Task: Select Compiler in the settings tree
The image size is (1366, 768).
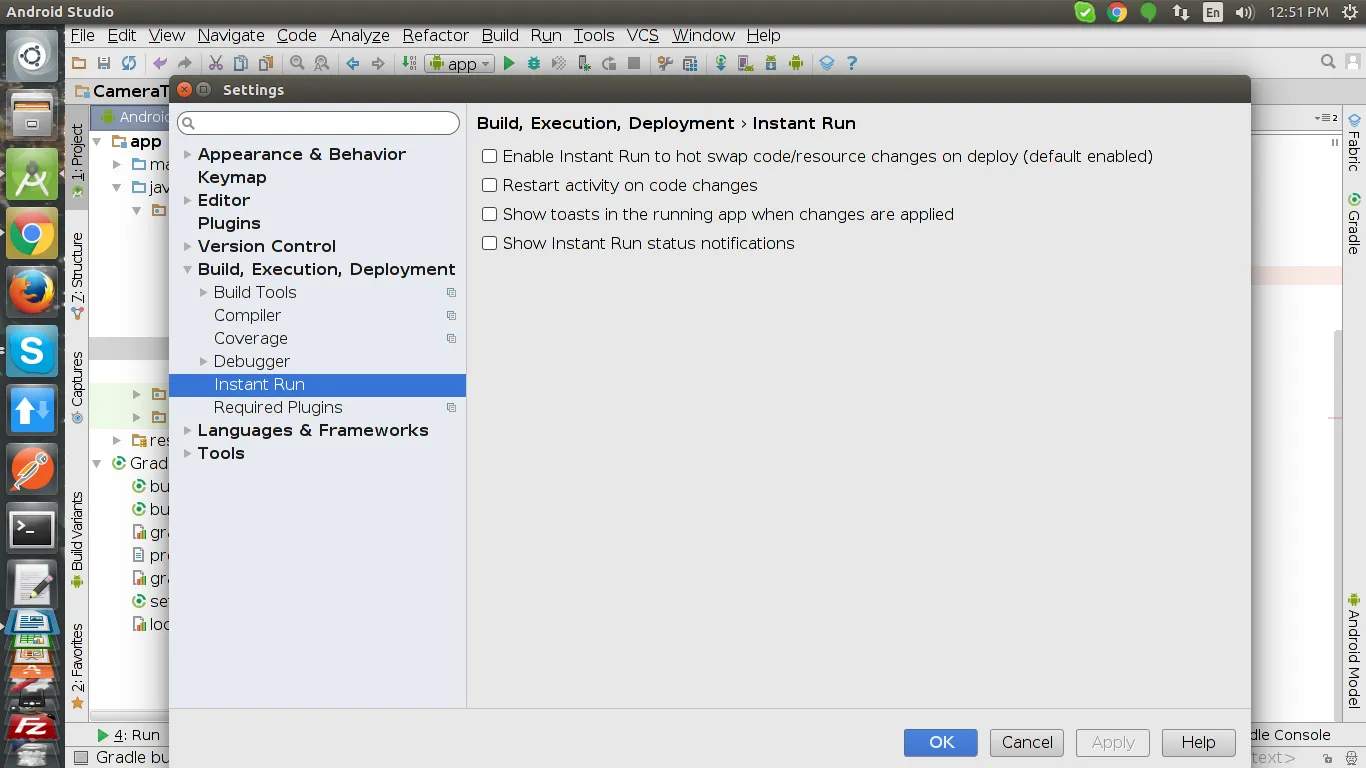Action: [247, 315]
